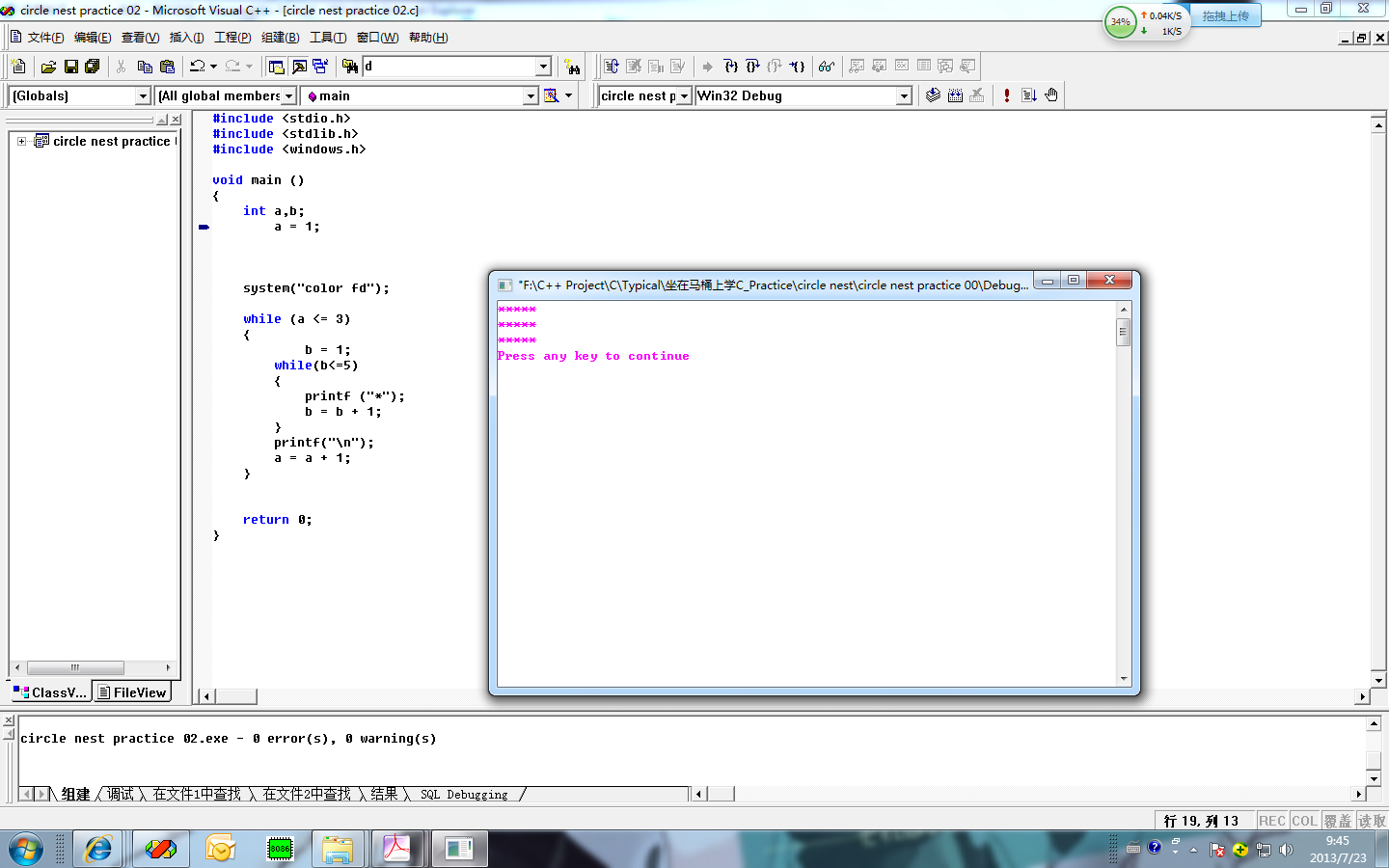Click the editor scroll down arrow

1378,680
